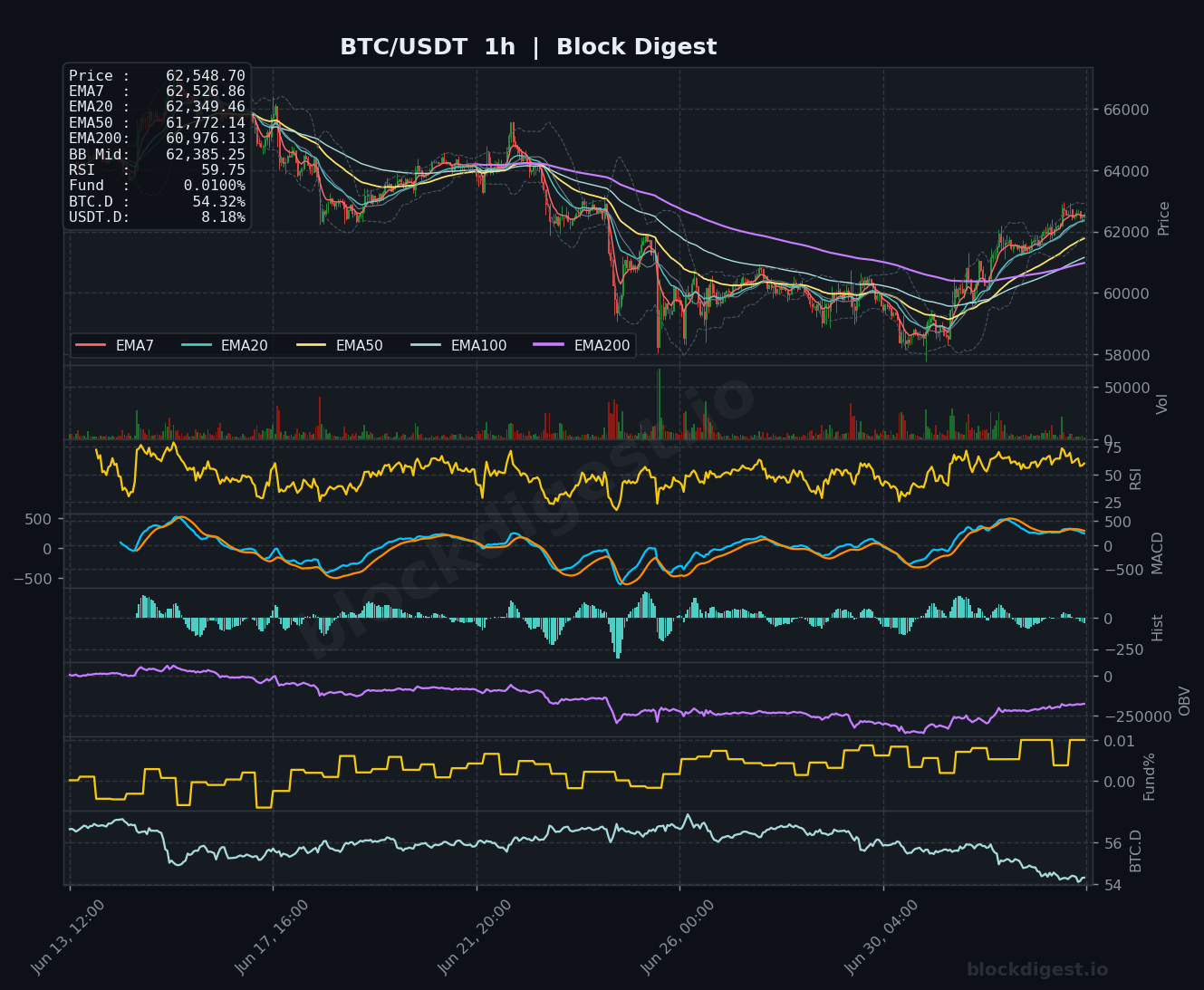Viewport: 1204px width, 990px height.
Task: Click the EMA7 legend entry
Action: (x=115, y=346)
